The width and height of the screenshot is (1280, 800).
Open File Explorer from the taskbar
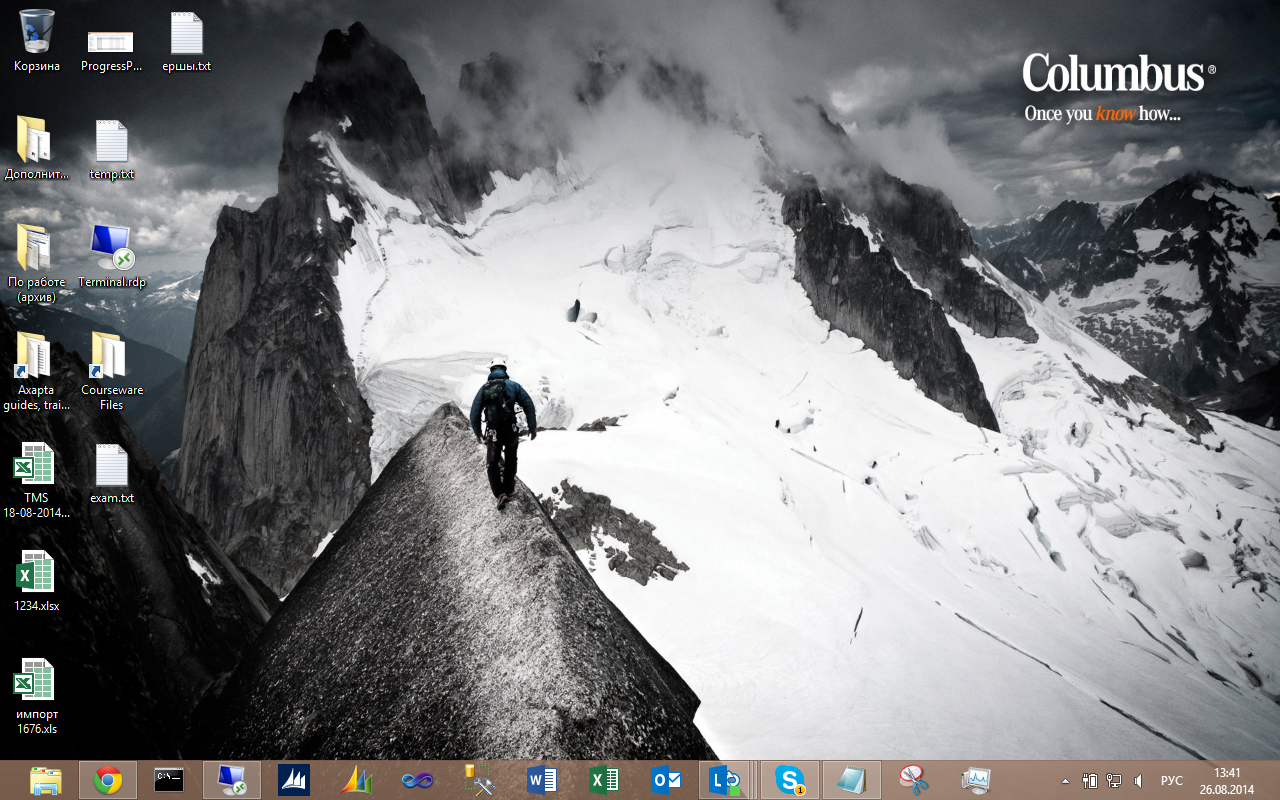pos(46,780)
